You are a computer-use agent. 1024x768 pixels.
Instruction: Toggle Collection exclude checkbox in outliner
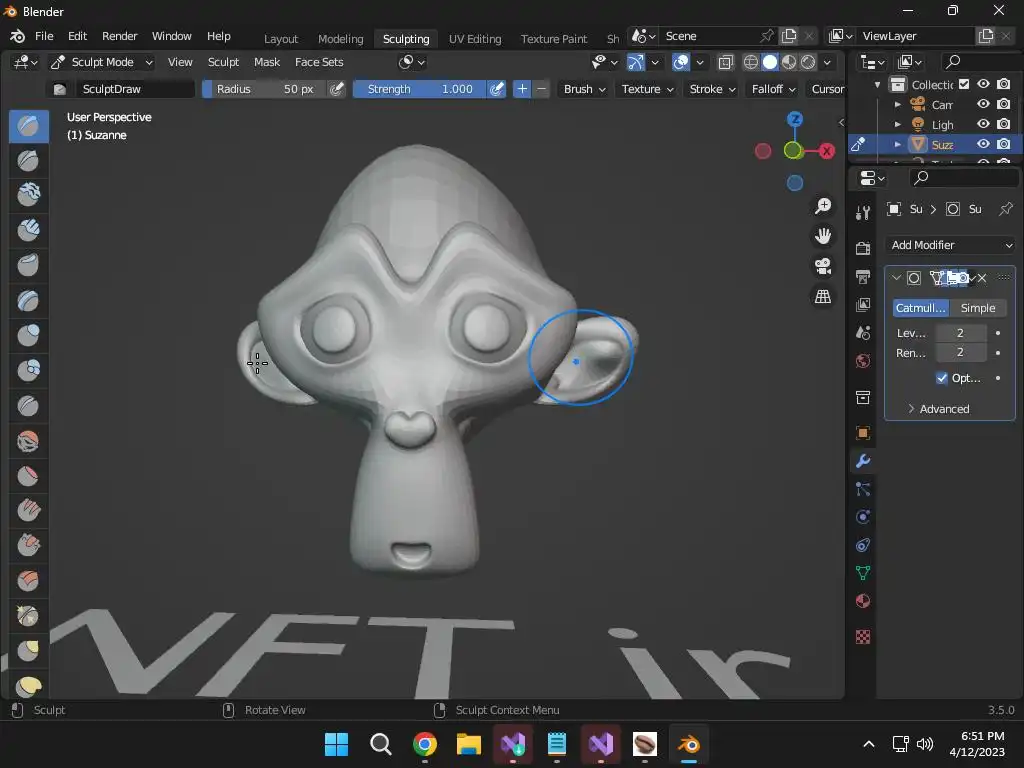[964, 84]
